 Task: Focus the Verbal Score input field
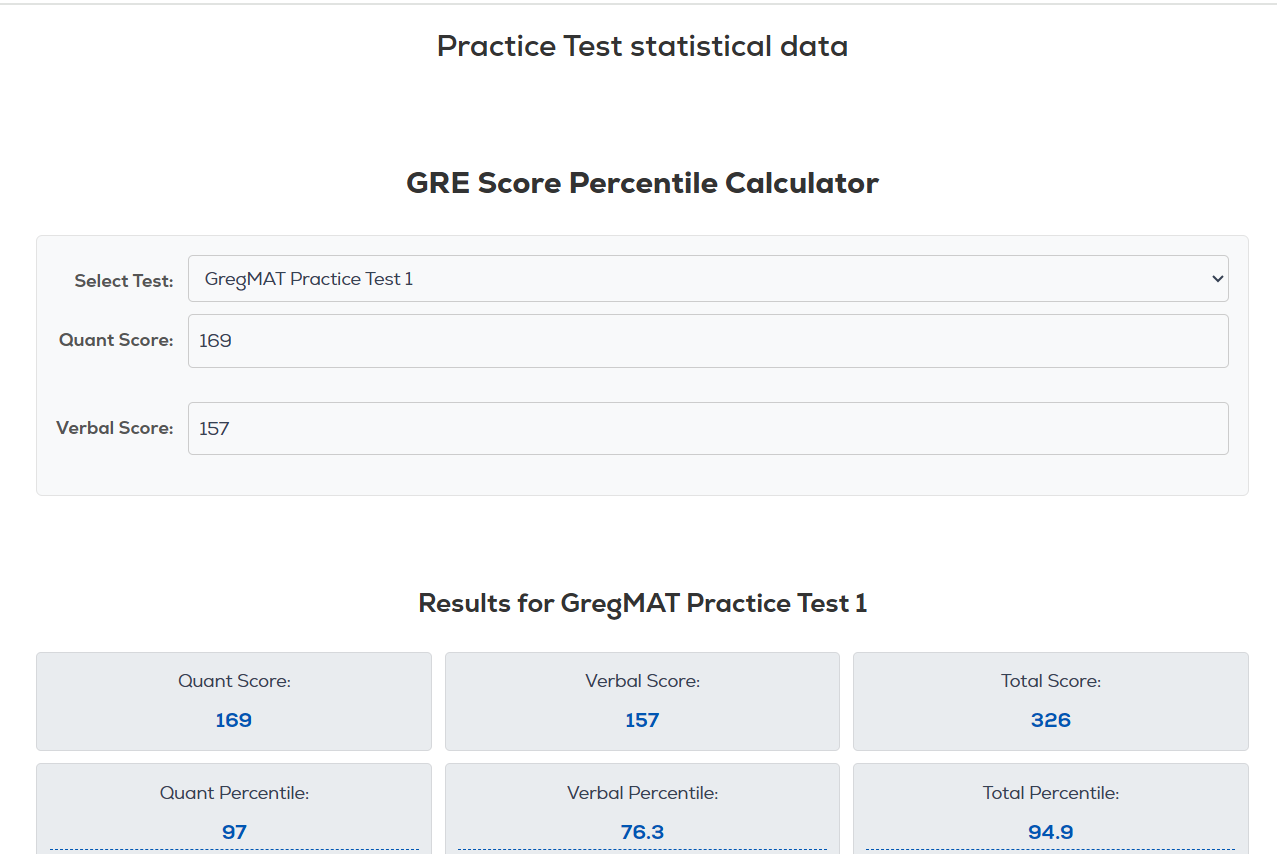pyautogui.click(x=708, y=429)
